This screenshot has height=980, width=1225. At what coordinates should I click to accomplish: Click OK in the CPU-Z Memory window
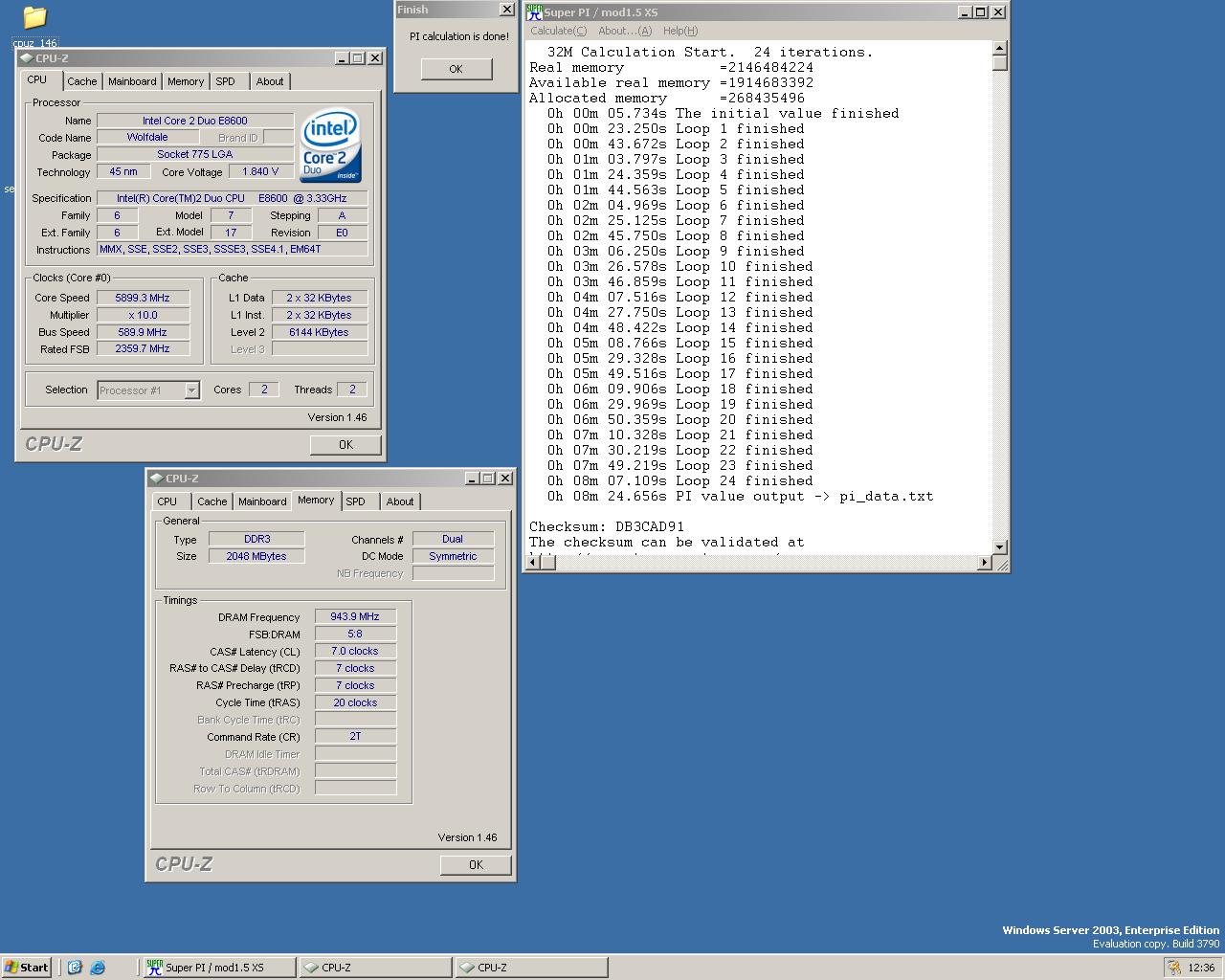476,865
